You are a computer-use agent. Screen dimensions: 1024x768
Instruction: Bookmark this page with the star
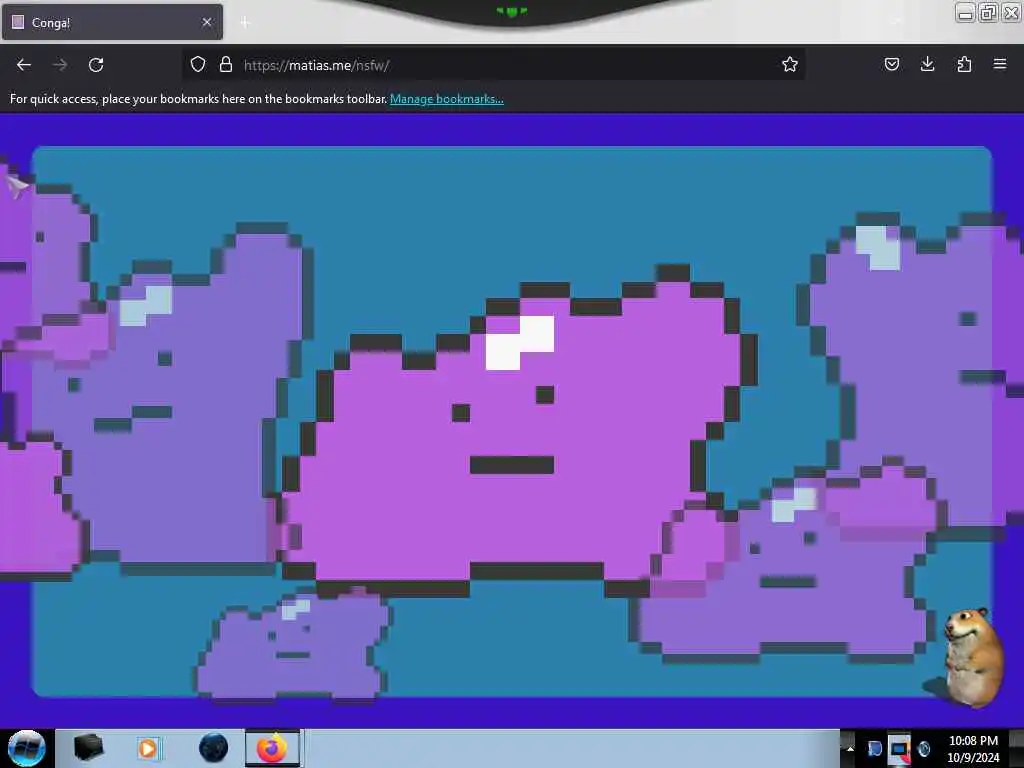click(790, 64)
